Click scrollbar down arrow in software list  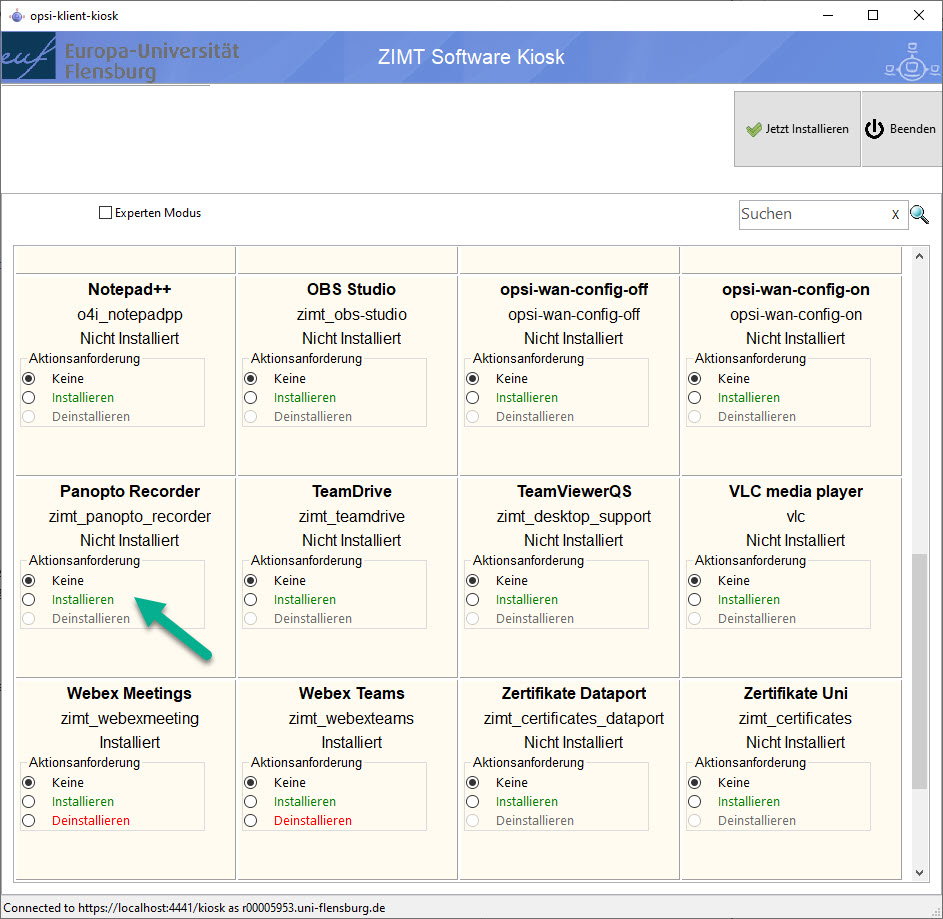tap(920, 872)
